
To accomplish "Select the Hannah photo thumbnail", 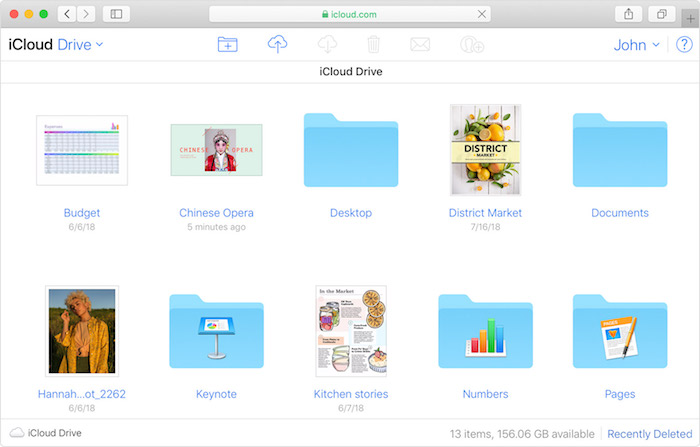I will click(82, 331).
